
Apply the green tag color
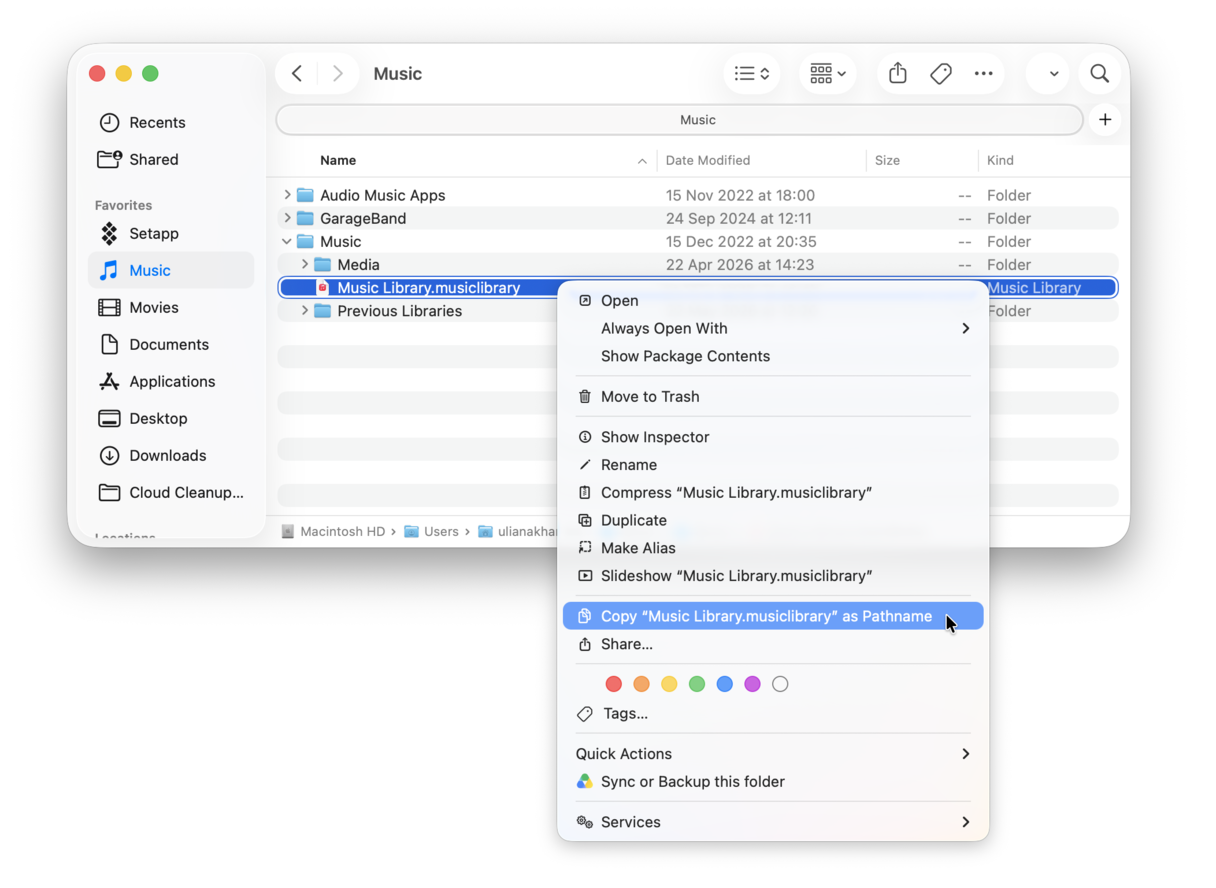pos(697,684)
